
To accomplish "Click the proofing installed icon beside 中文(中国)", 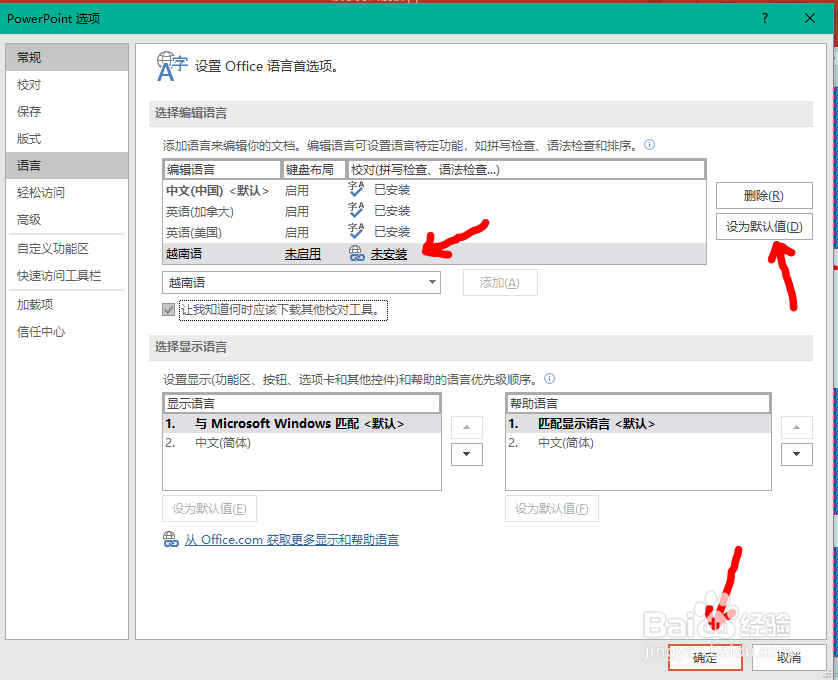I will pos(356,189).
